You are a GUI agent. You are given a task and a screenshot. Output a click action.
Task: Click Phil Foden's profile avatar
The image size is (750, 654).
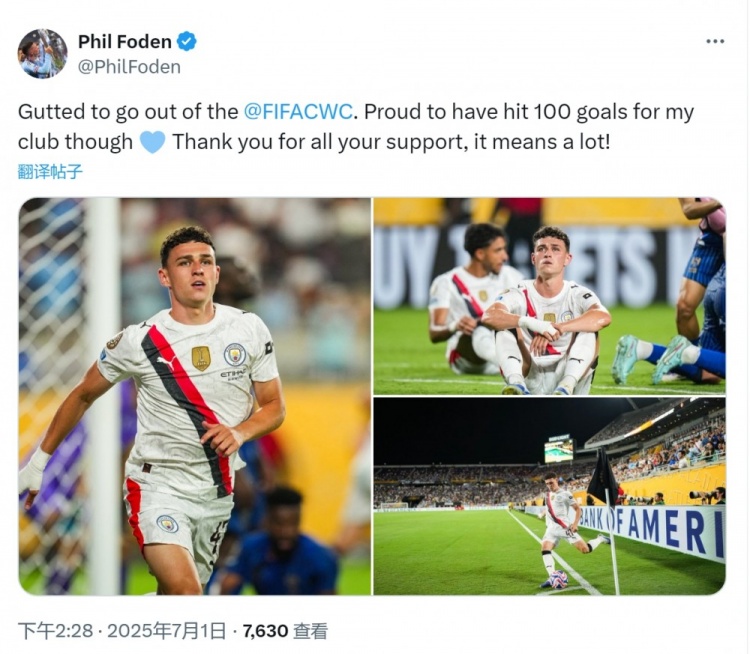point(42,53)
